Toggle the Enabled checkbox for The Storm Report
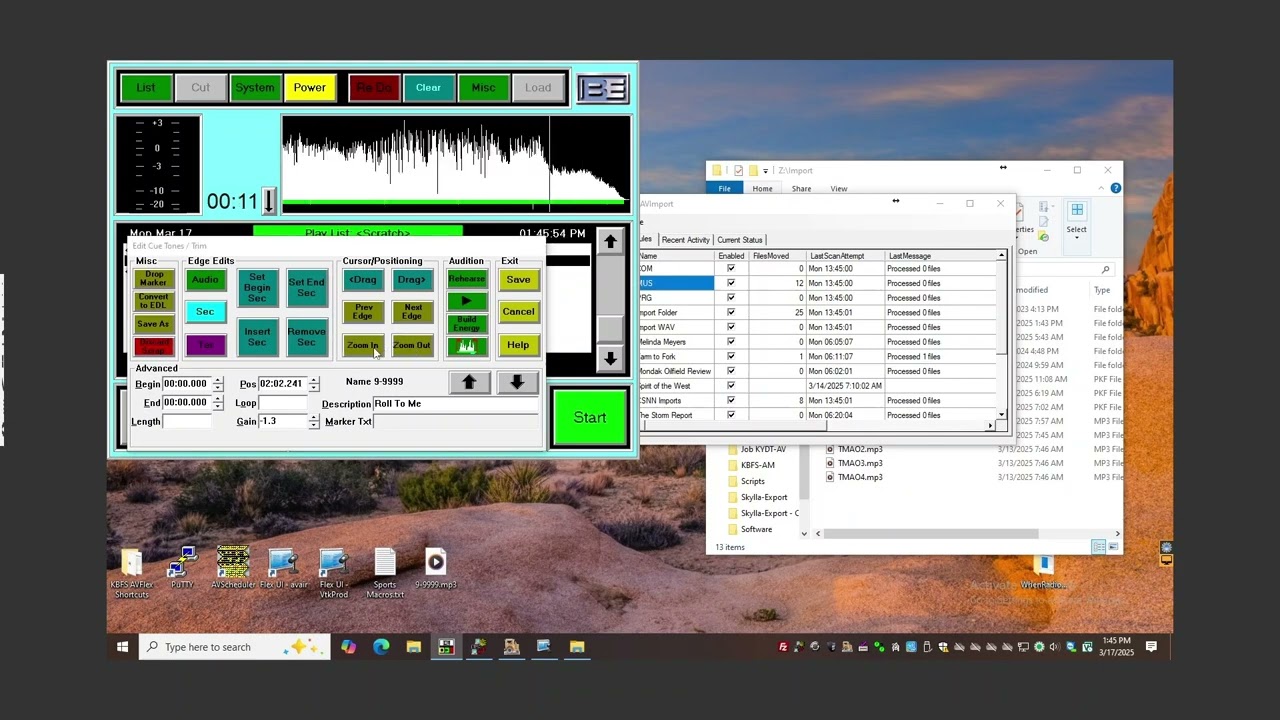The width and height of the screenshot is (1280, 720). point(731,414)
